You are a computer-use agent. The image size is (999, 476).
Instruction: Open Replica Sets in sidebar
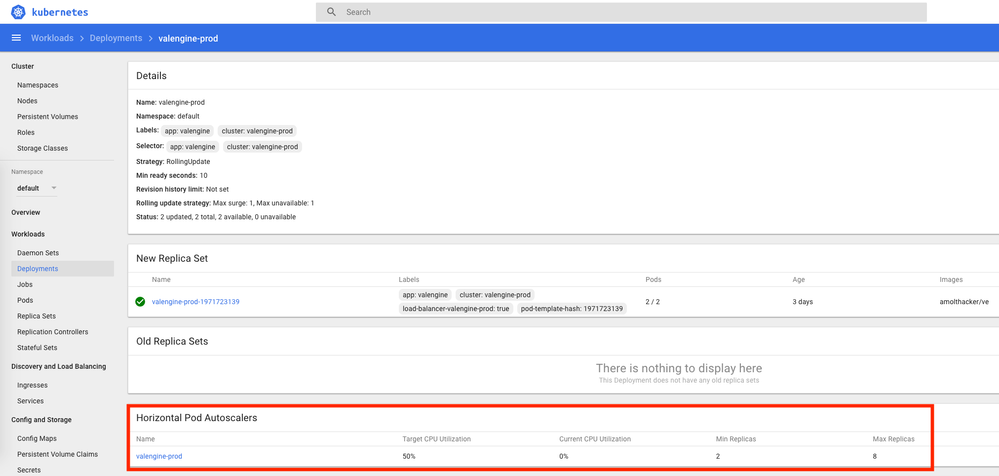pos(36,316)
